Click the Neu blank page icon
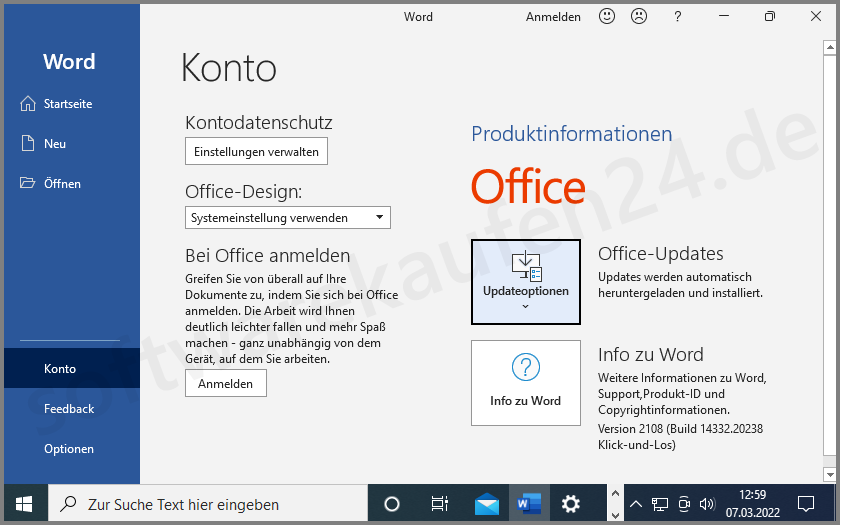 click(27, 143)
